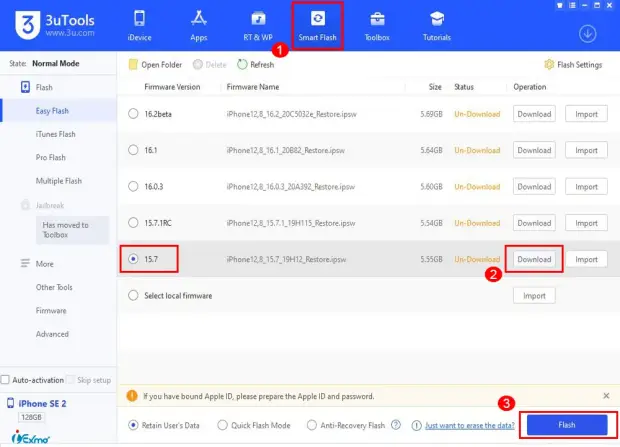Download the 16.0.3 firmware
The width and height of the screenshot is (620, 447).
pos(534,186)
